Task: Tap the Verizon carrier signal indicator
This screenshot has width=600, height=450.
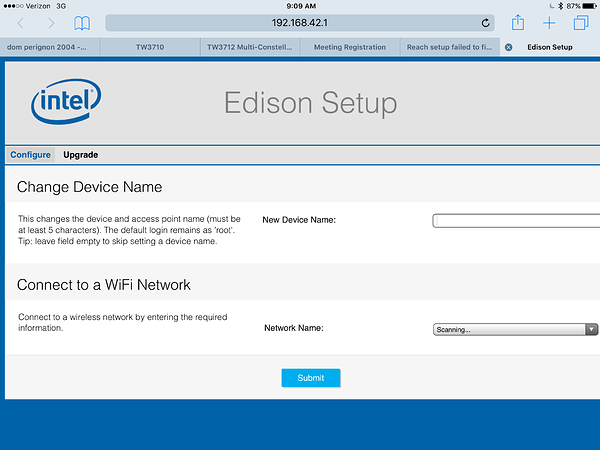Action: point(27,6)
